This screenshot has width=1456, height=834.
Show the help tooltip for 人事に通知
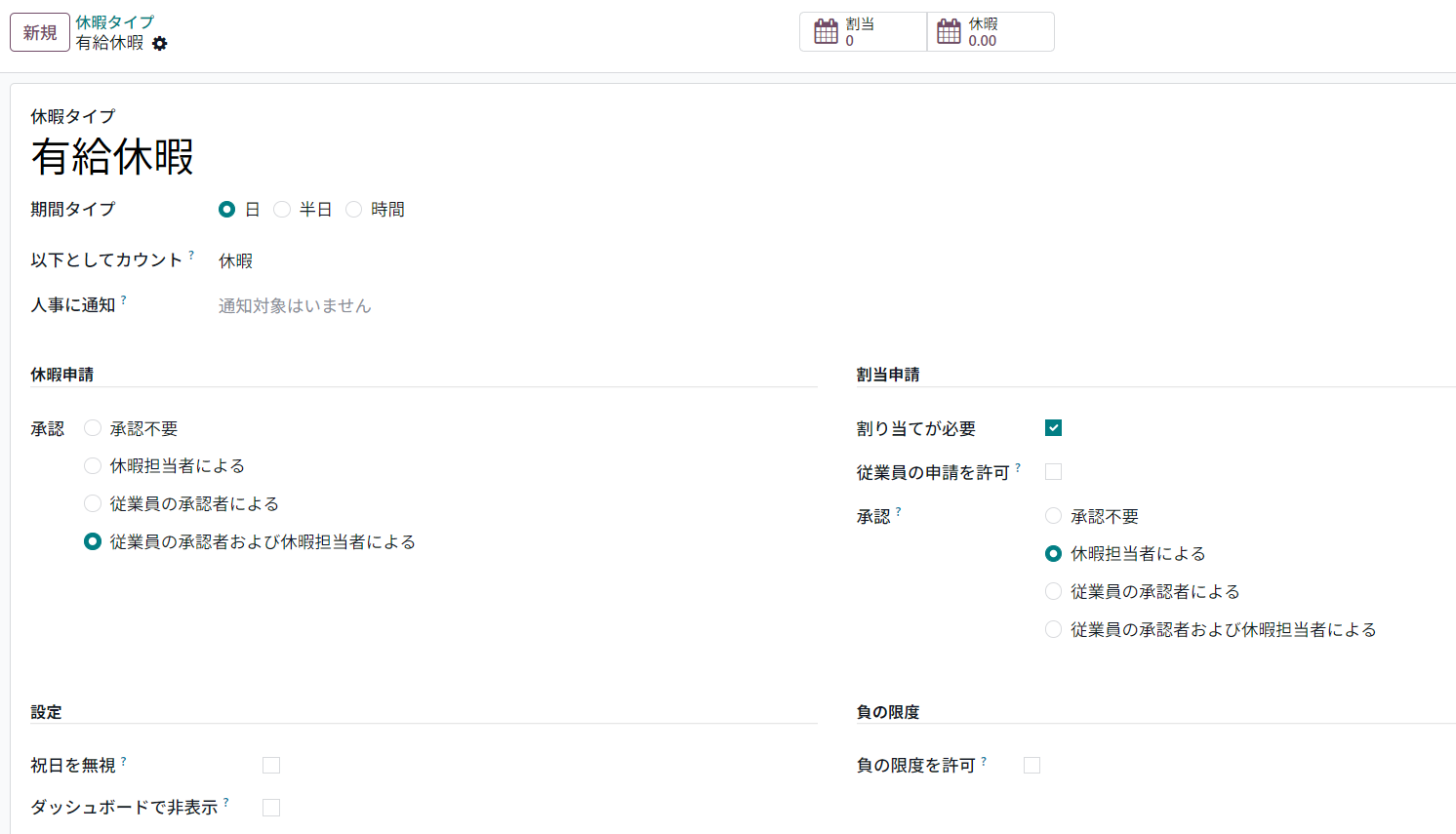[124, 299]
